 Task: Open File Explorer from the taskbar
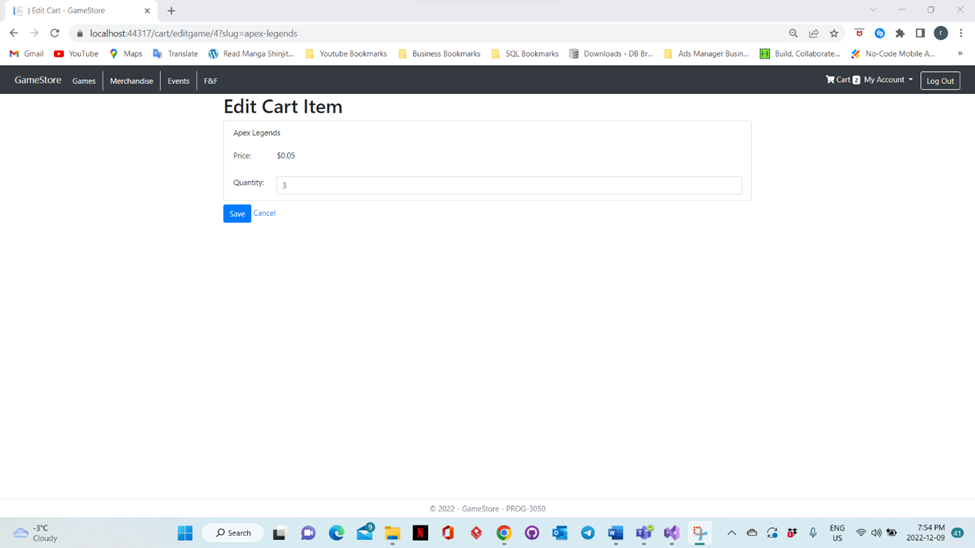392,533
